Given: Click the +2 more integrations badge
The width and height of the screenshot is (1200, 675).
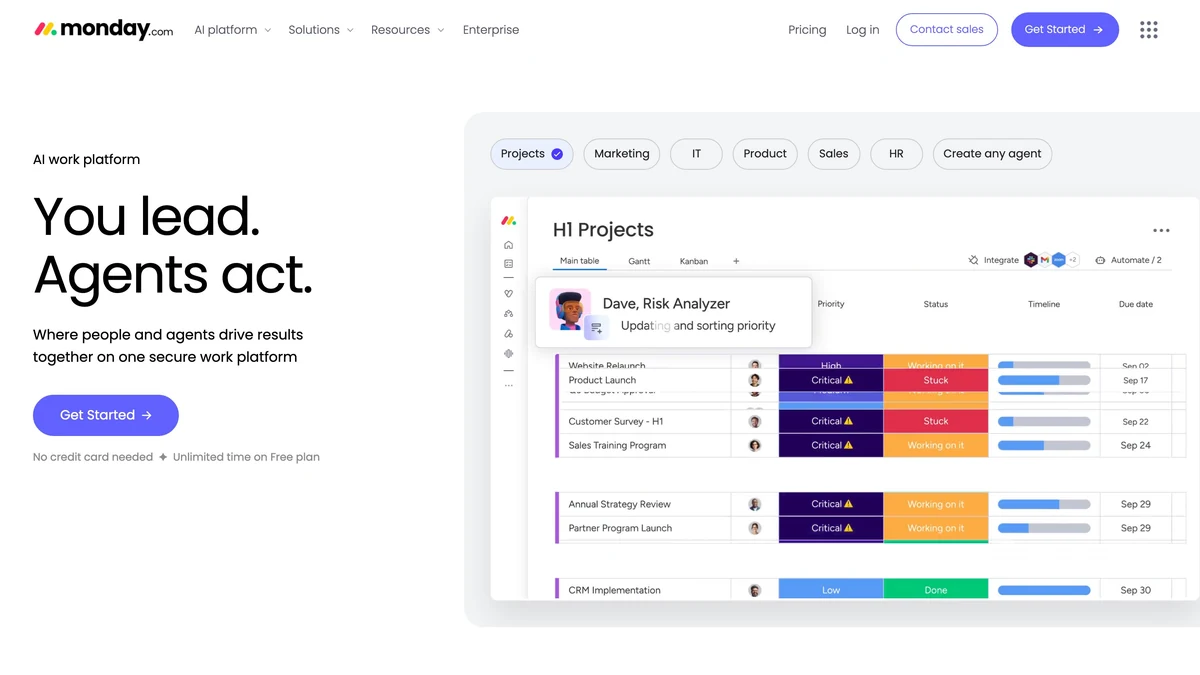Looking at the screenshot, I should coord(1073,260).
